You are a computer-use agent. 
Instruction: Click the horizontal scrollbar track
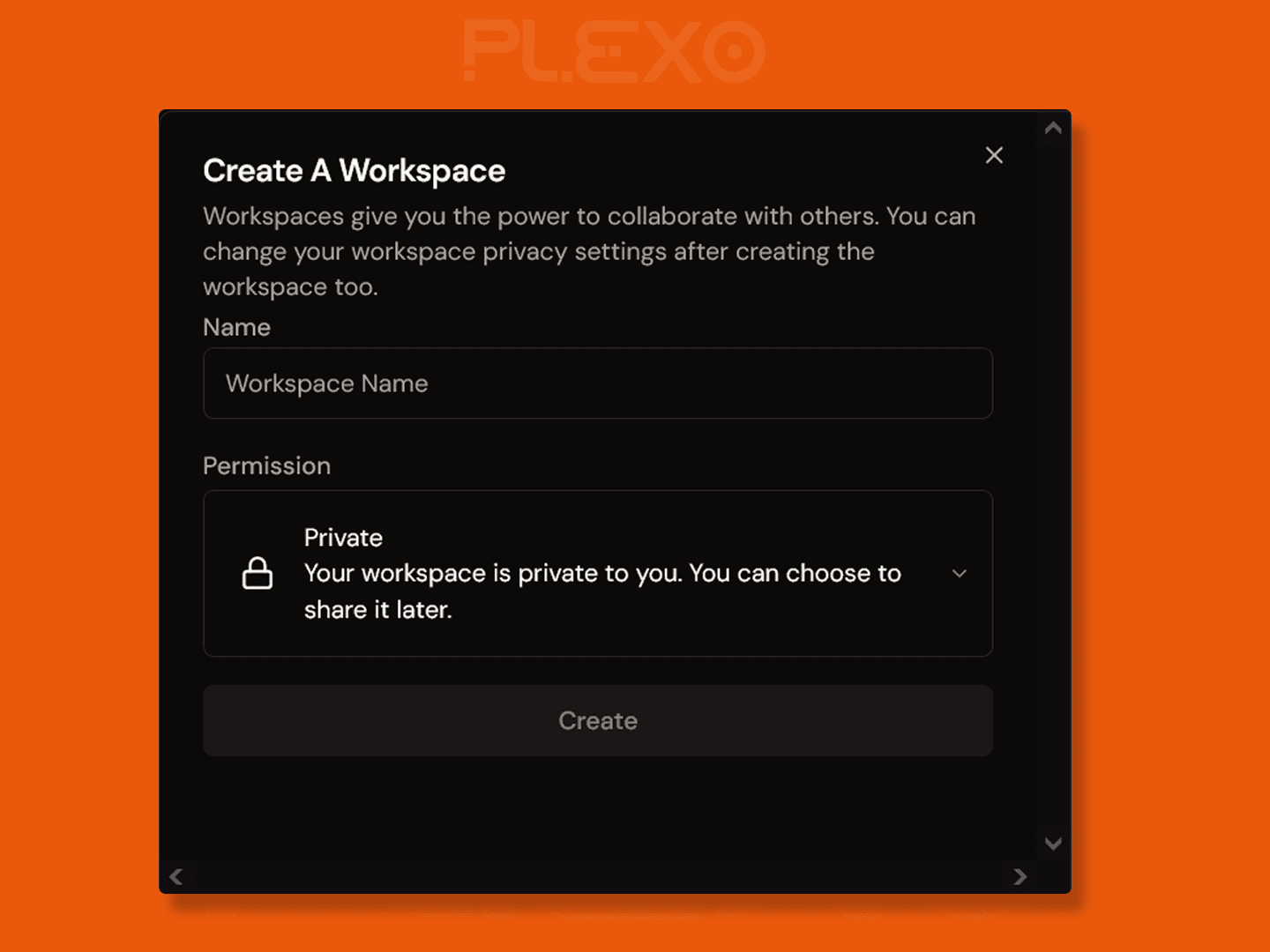point(598,876)
